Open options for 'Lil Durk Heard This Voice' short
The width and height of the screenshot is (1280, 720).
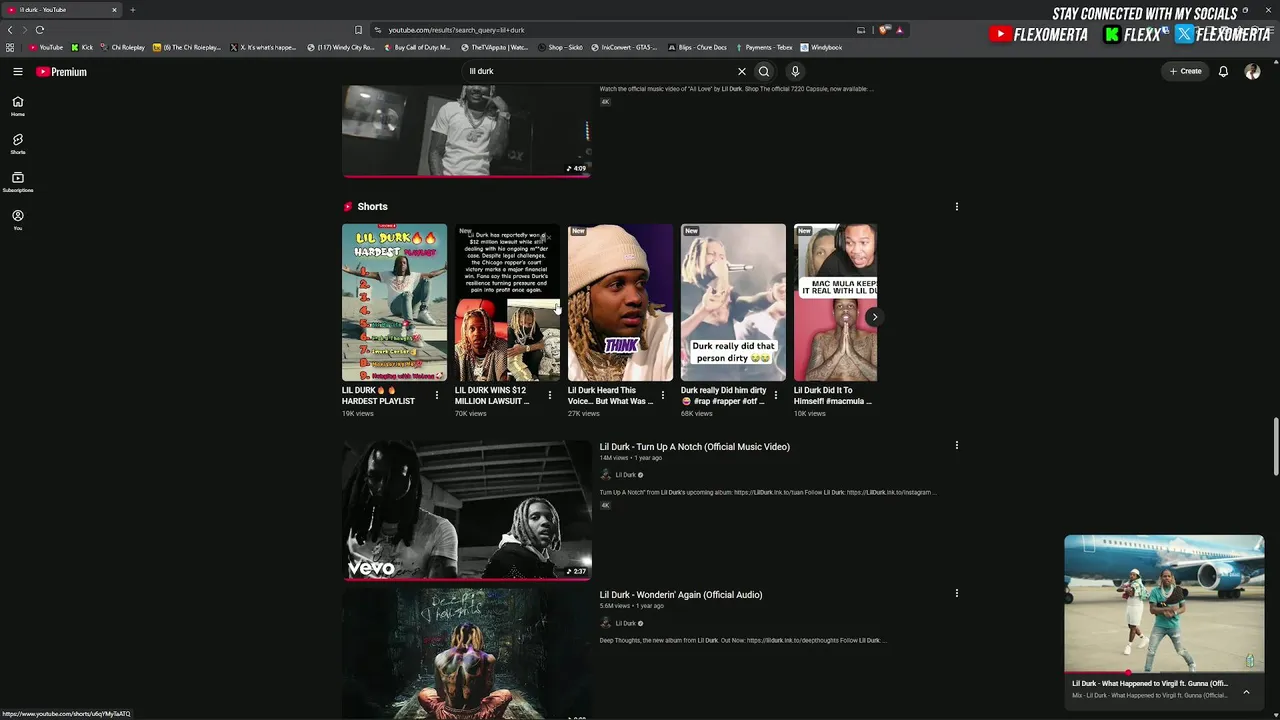(663, 396)
